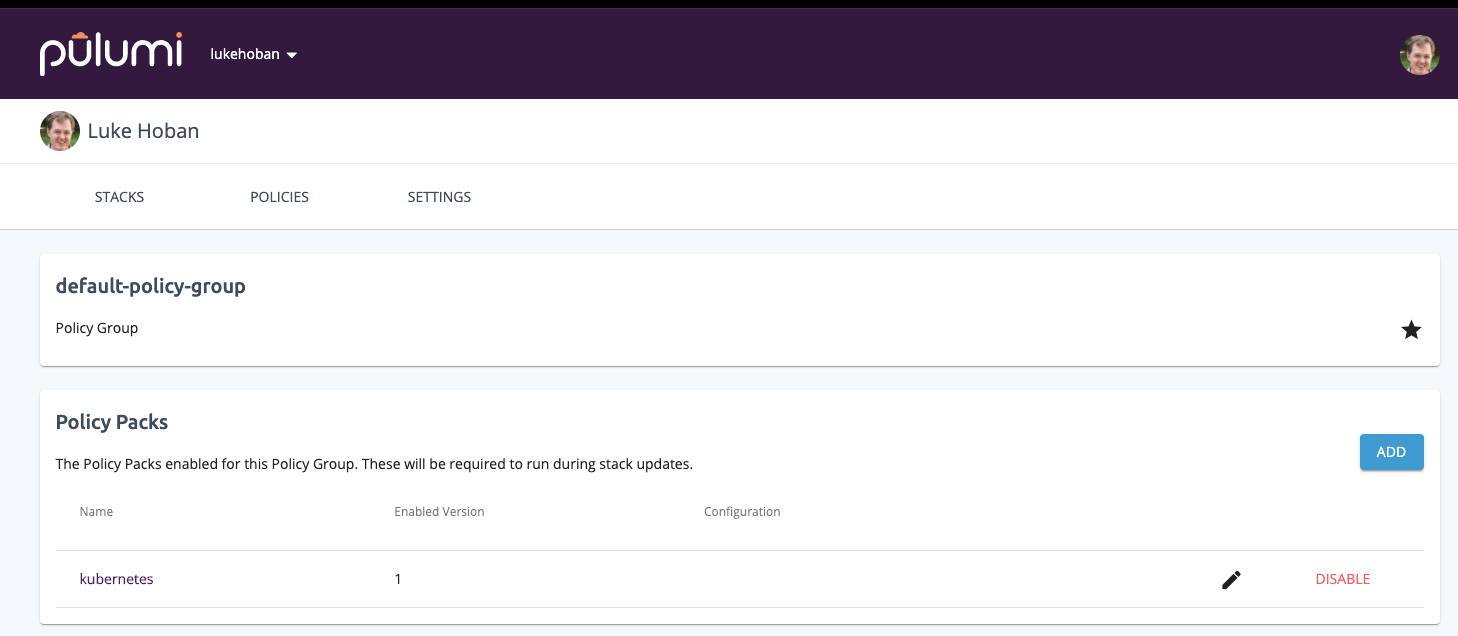Open the kubernetes policy pack link
Image resolution: width=1458 pixels, height=636 pixels.
point(117,579)
